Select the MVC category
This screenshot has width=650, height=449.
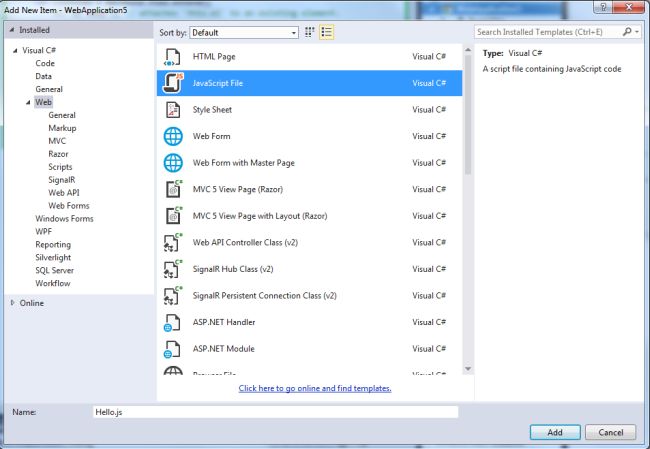(x=57, y=141)
